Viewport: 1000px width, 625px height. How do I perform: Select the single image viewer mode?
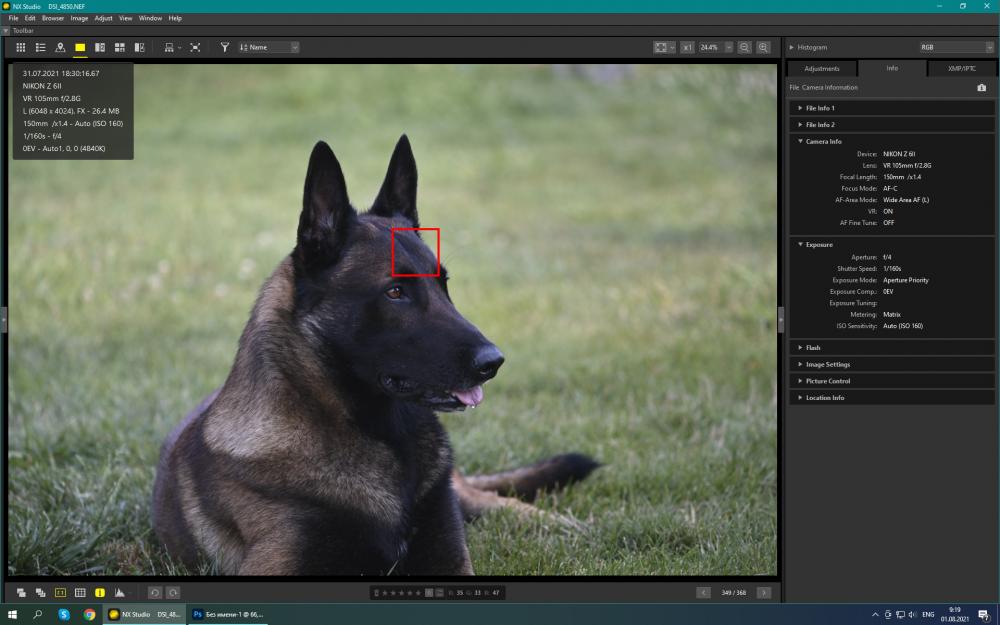click(80, 47)
